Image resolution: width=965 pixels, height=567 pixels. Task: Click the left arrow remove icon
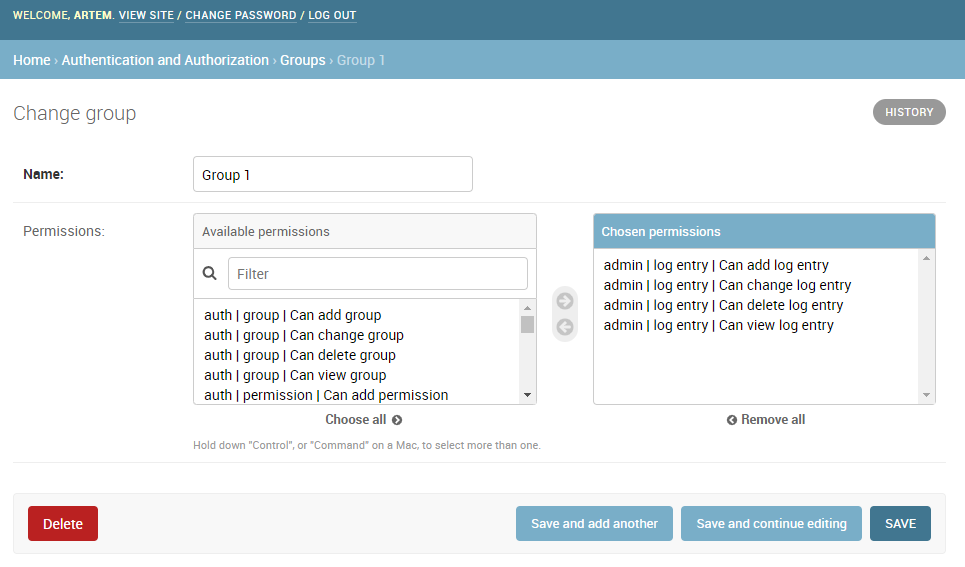pos(565,327)
